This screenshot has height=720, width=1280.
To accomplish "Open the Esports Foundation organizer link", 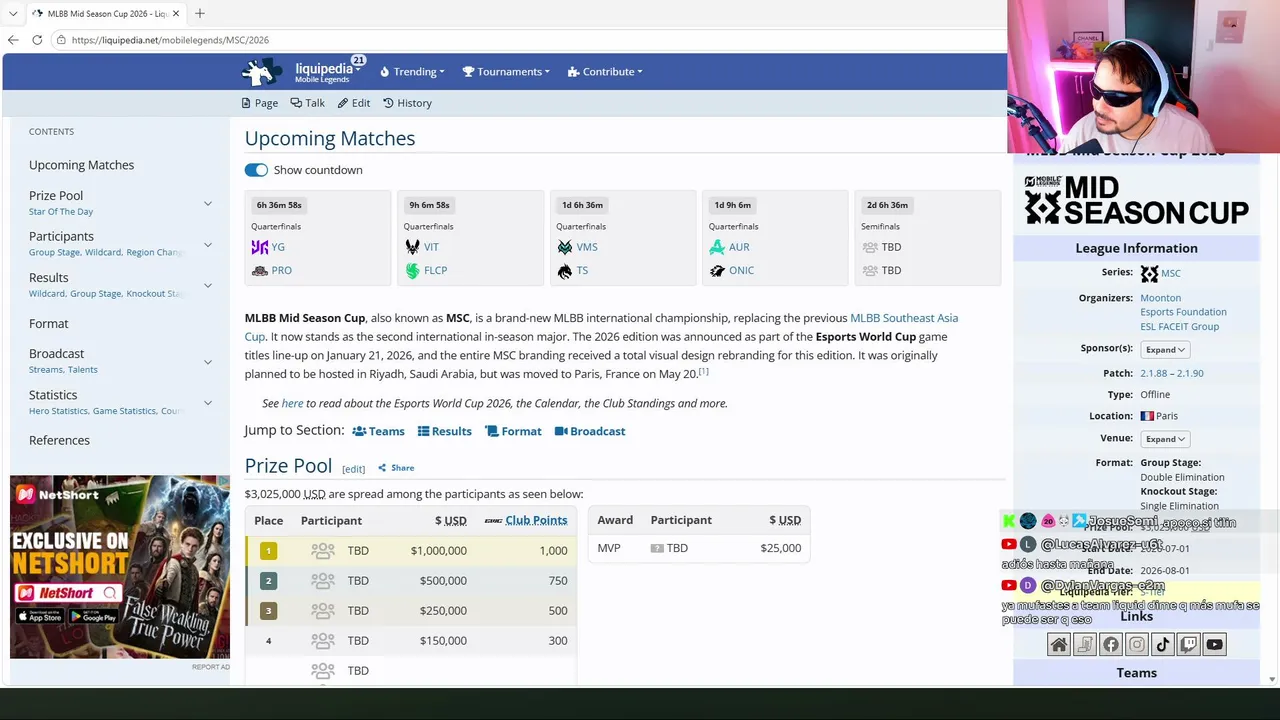I will click(x=1183, y=312).
